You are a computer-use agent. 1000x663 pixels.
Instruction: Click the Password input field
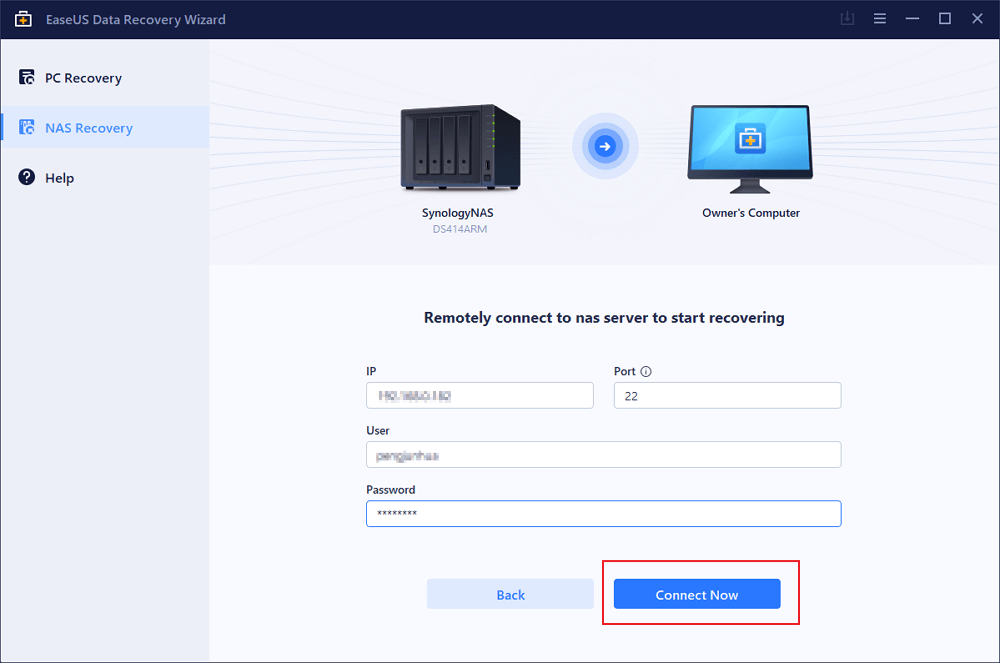click(x=603, y=514)
